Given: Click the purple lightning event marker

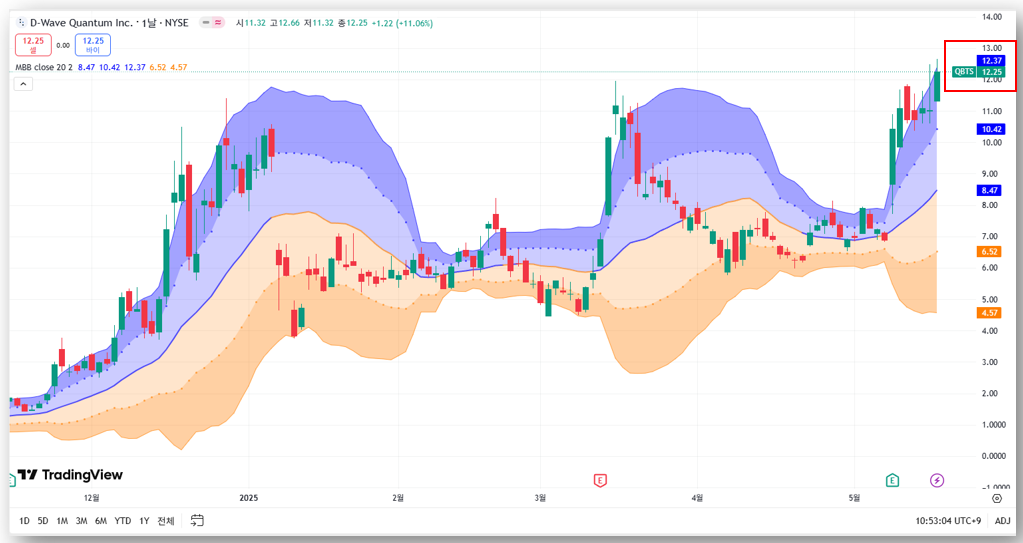Looking at the screenshot, I should (937, 480).
